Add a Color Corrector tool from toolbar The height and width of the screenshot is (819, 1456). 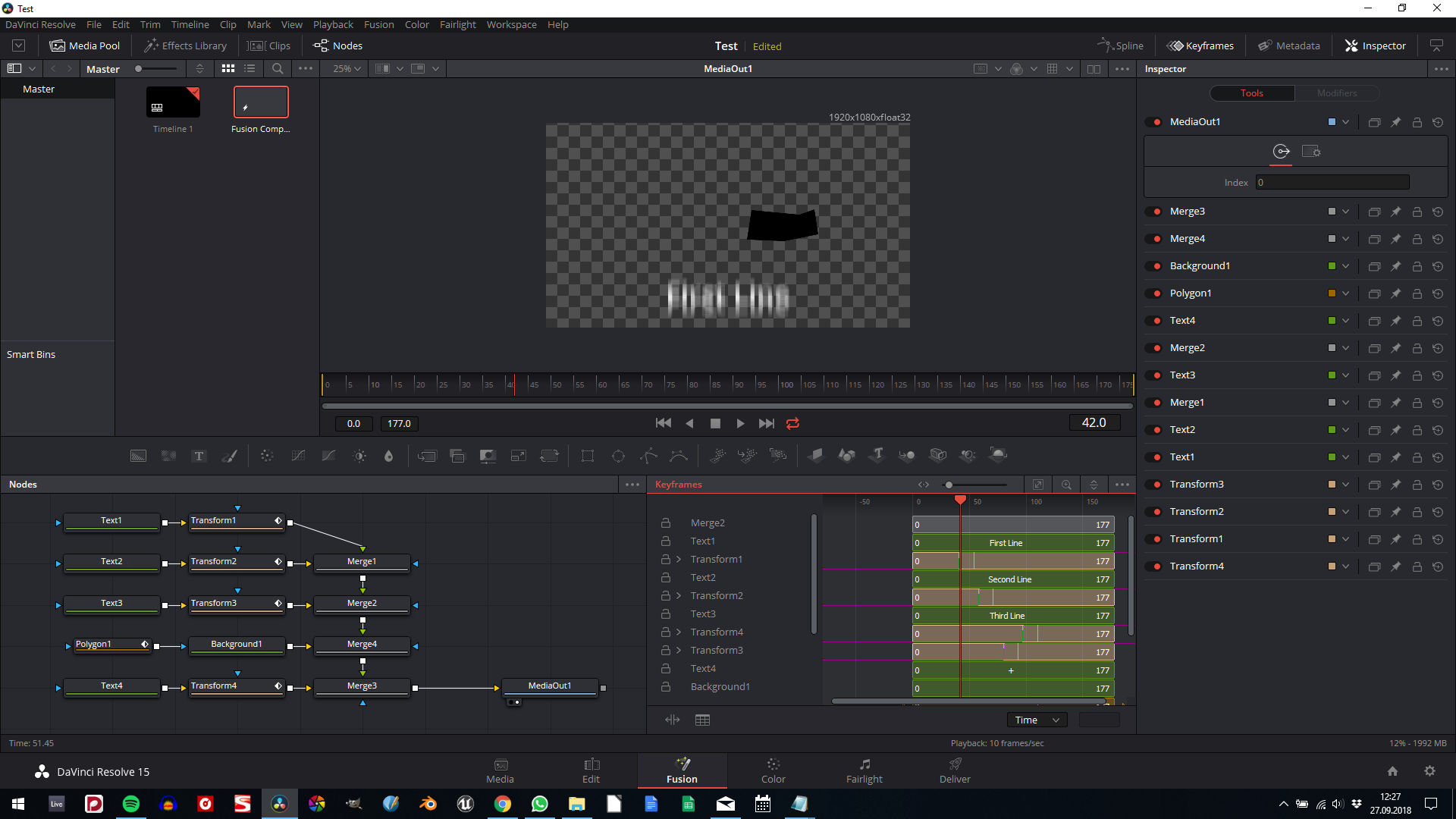coord(267,456)
